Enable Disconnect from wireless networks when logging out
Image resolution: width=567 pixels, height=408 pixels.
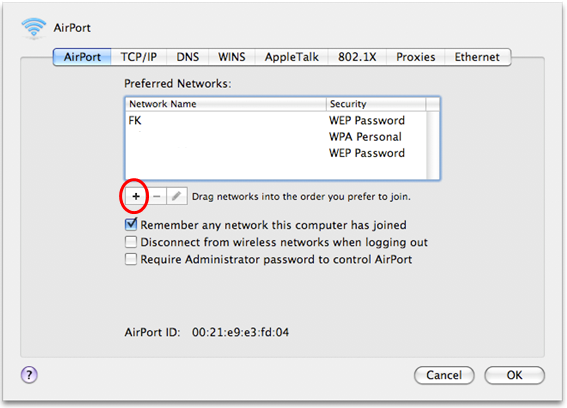click(131, 242)
